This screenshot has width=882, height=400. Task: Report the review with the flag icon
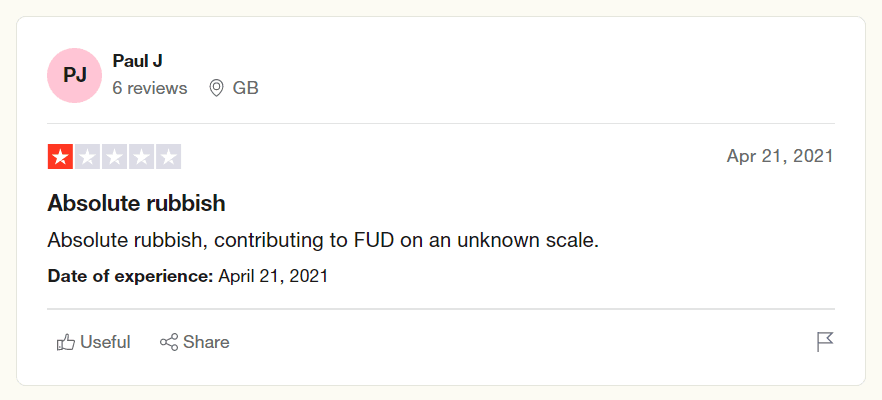pos(825,342)
